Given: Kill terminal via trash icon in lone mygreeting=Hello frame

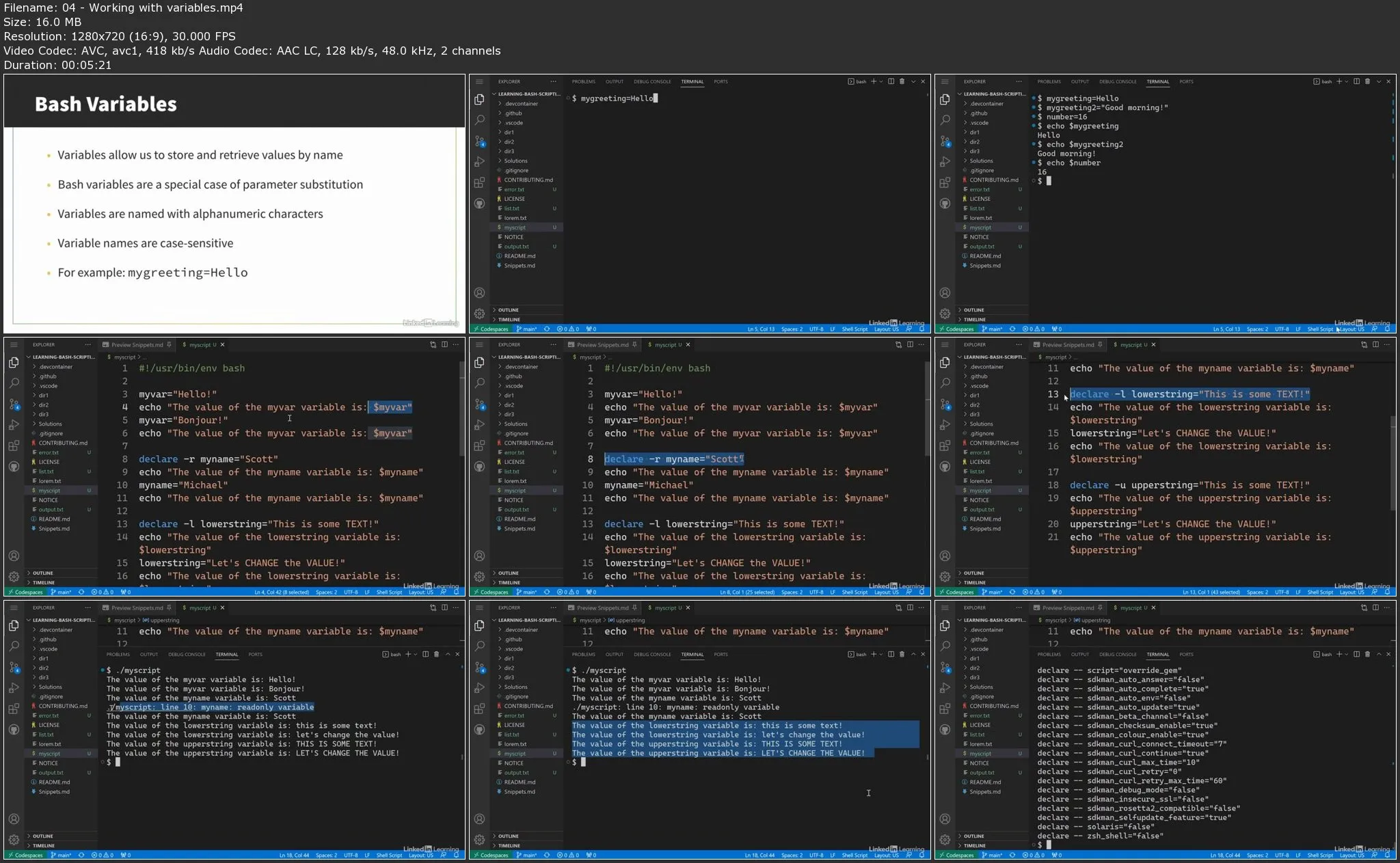Looking at the screenshot, I should click(902, 81).
